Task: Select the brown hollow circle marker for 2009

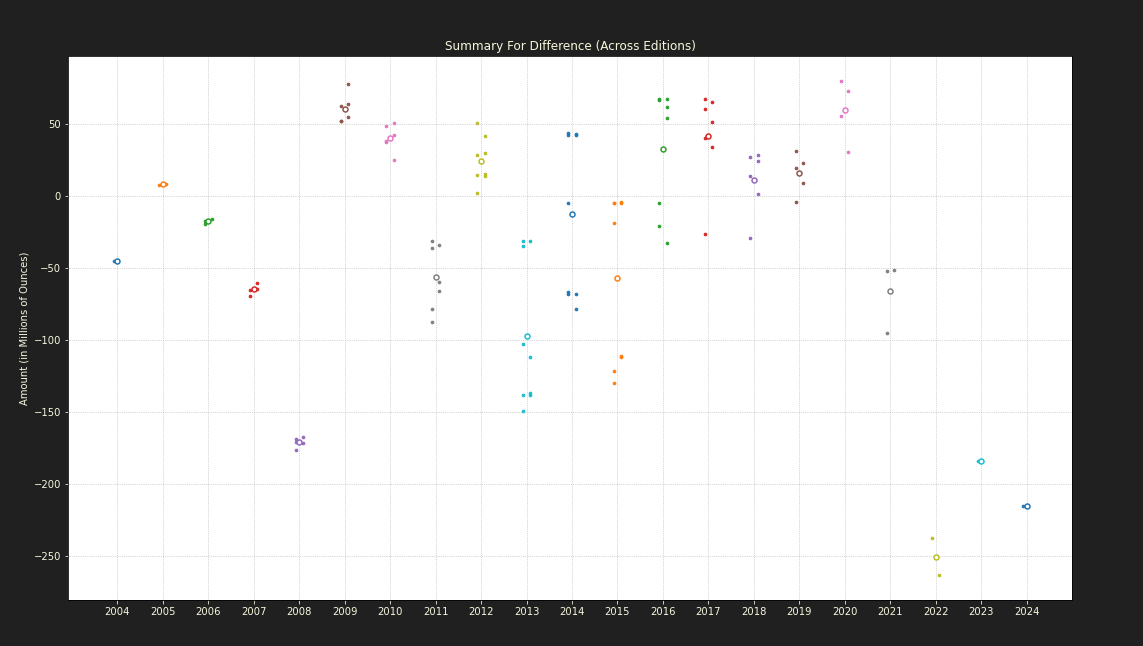Action: click(x=346, y=109)
